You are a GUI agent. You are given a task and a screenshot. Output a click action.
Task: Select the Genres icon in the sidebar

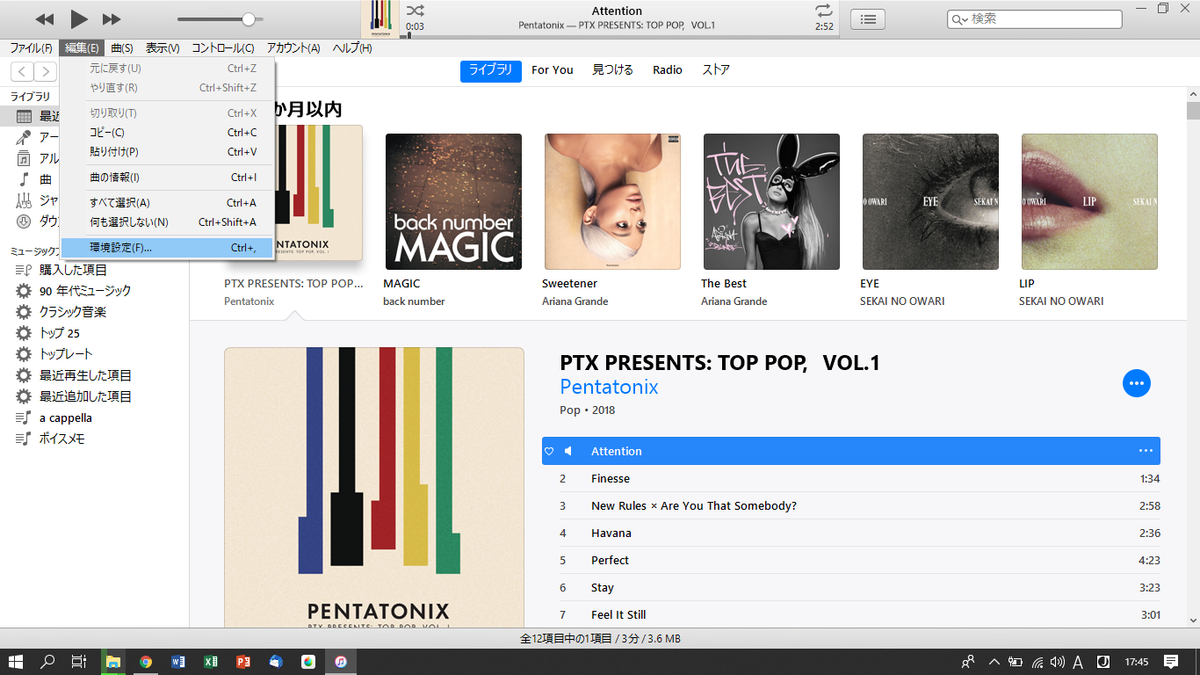(x=24, y=200)
